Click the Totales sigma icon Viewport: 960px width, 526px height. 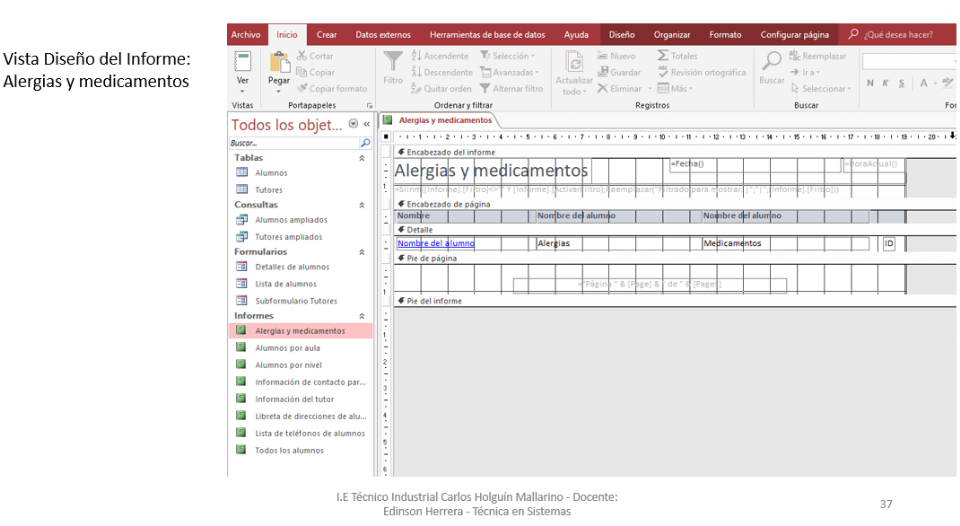pos(663,56)
